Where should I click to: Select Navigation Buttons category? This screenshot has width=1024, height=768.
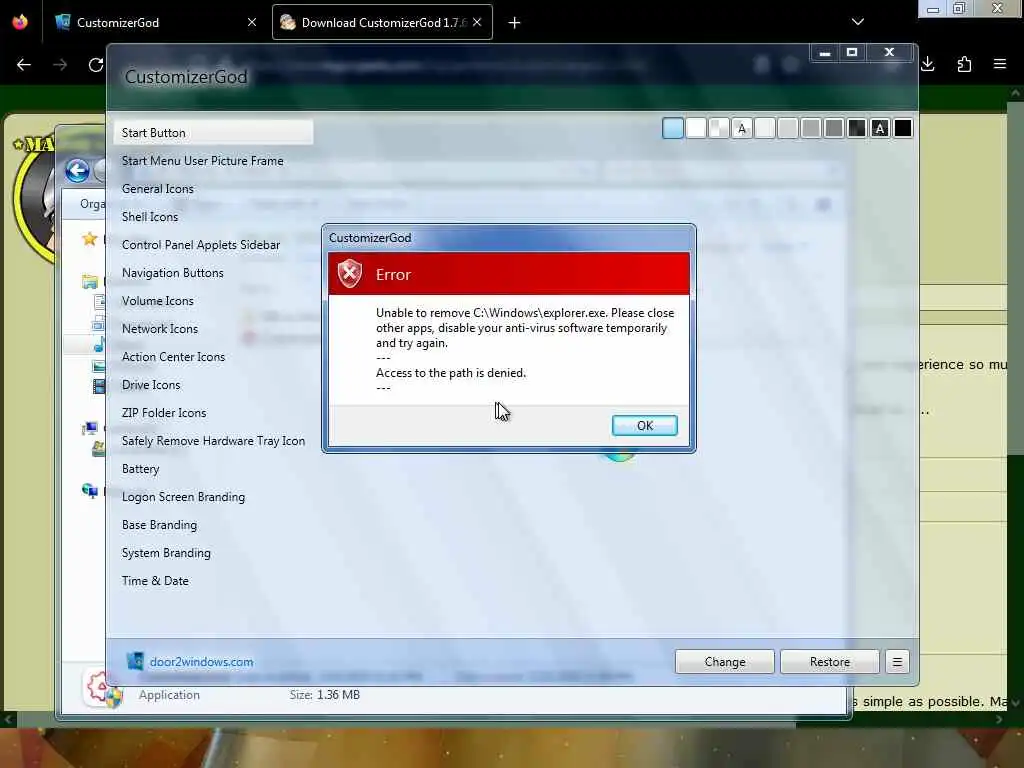coord(172,273)
